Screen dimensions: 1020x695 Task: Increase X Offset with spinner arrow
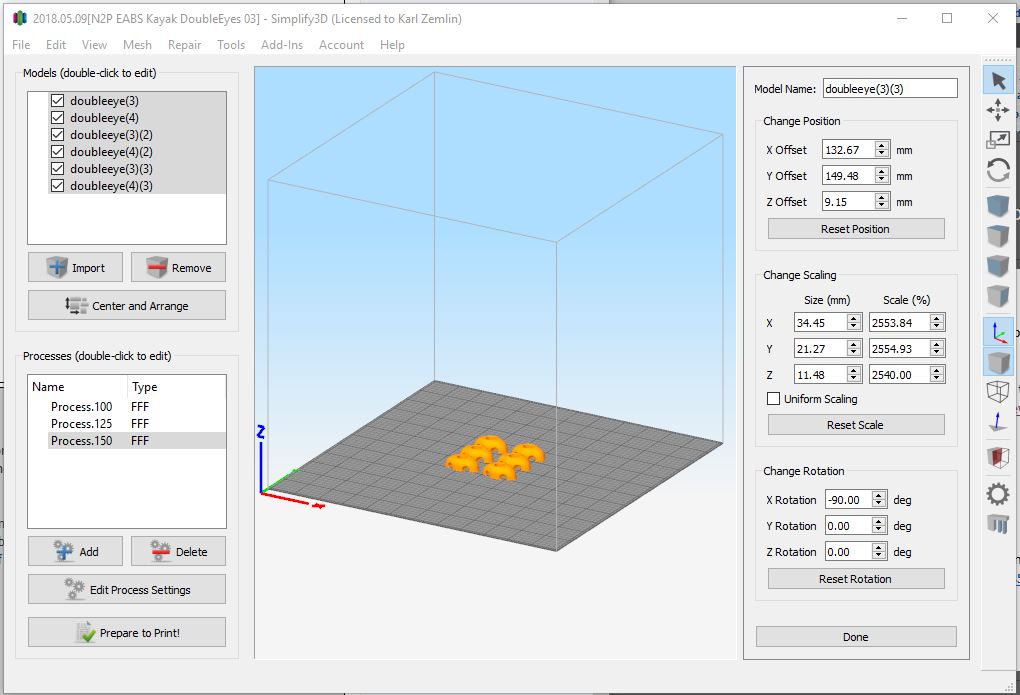[881, 145]
